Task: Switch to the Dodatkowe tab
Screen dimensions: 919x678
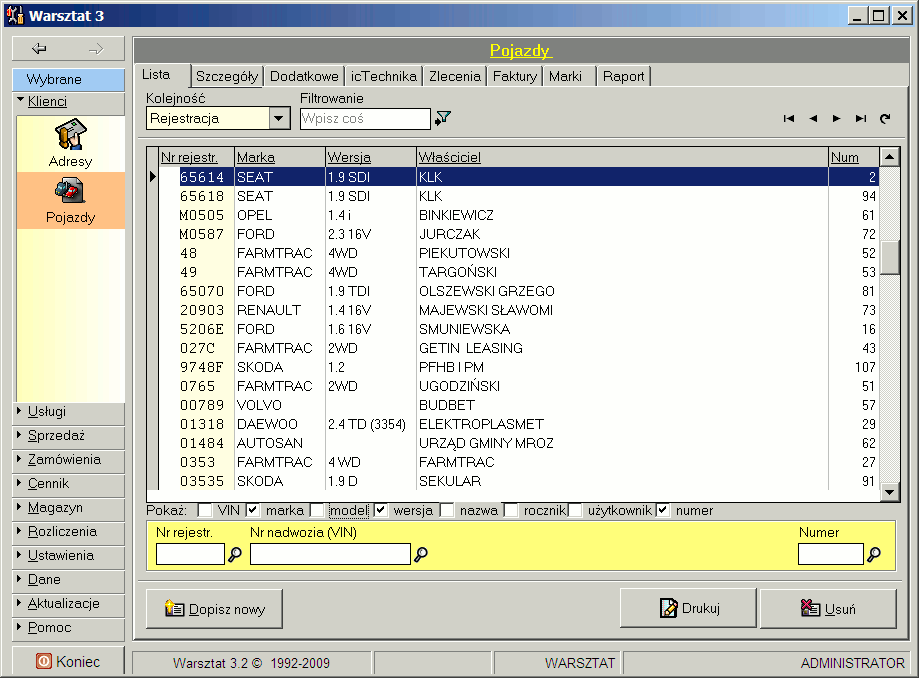Action: click(304, 76)
